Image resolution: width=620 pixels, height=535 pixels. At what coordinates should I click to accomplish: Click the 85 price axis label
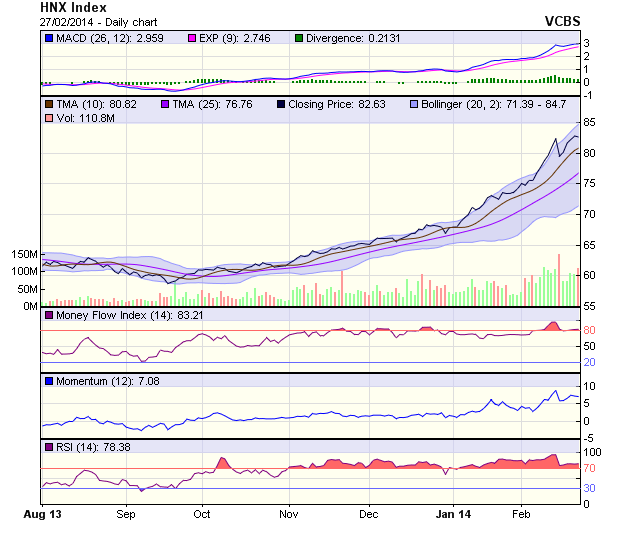[590, 122]
